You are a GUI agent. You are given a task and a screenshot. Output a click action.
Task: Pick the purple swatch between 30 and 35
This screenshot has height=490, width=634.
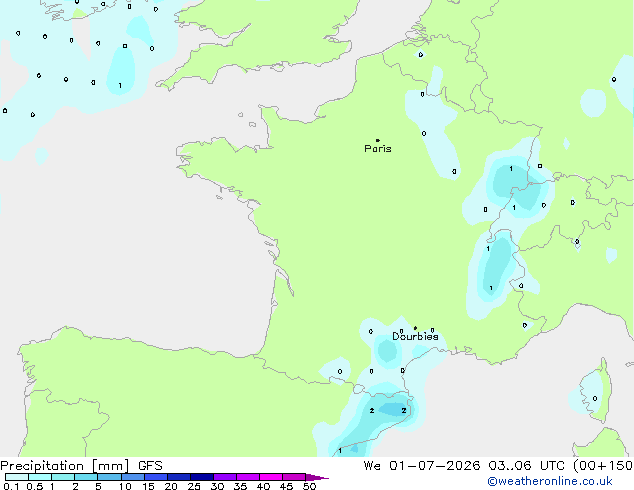pos(225,477)
